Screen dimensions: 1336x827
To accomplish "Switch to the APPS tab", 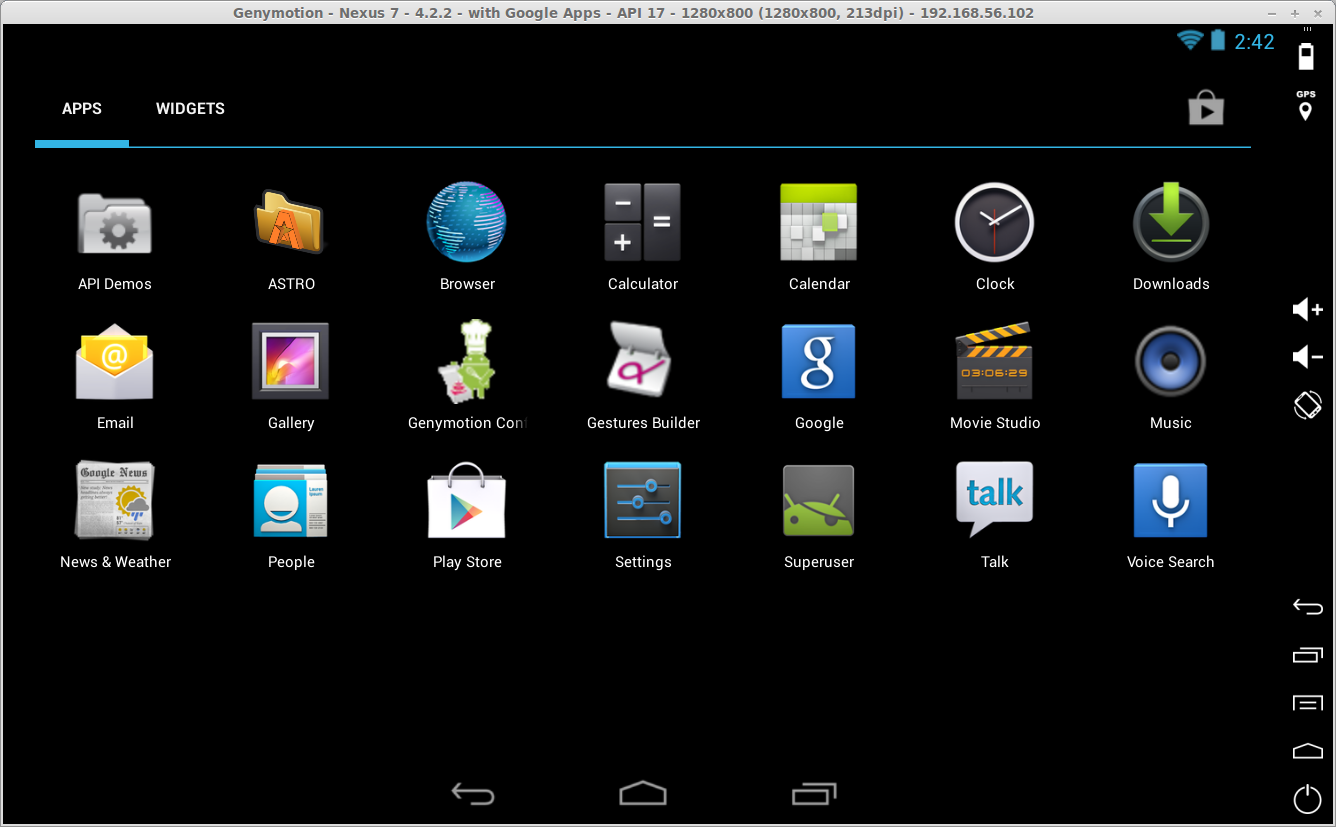I will [x=82, y=109].
